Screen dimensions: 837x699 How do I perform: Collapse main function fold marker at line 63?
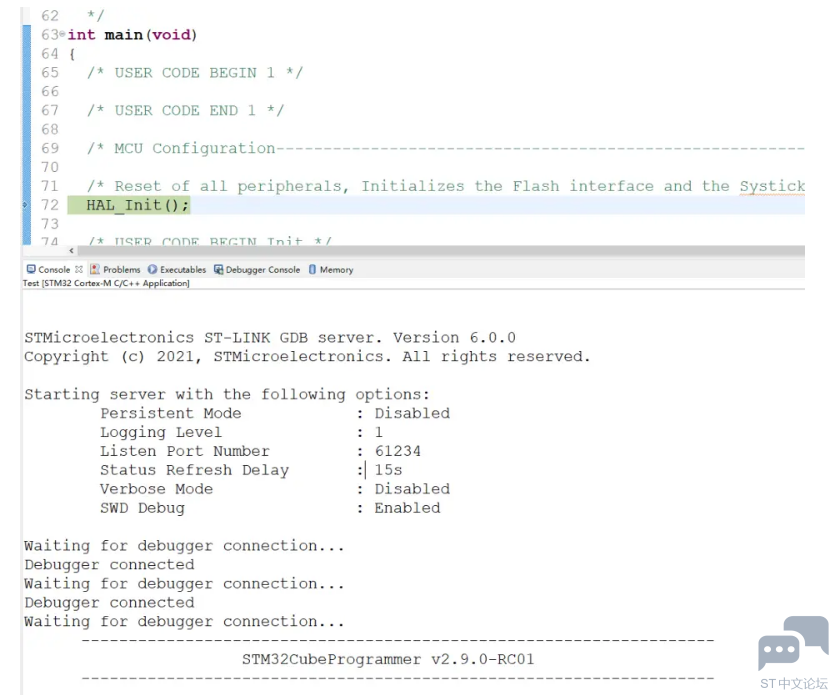(62, 35)
